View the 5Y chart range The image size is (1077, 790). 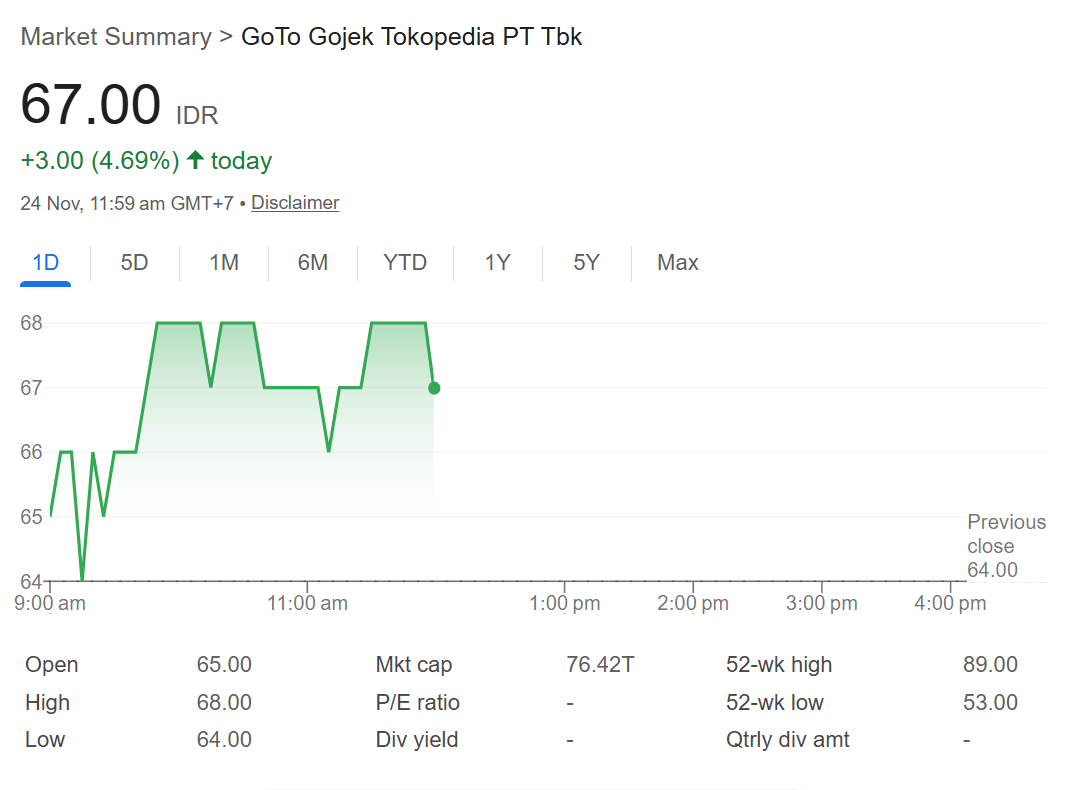(x=586, y=263)
